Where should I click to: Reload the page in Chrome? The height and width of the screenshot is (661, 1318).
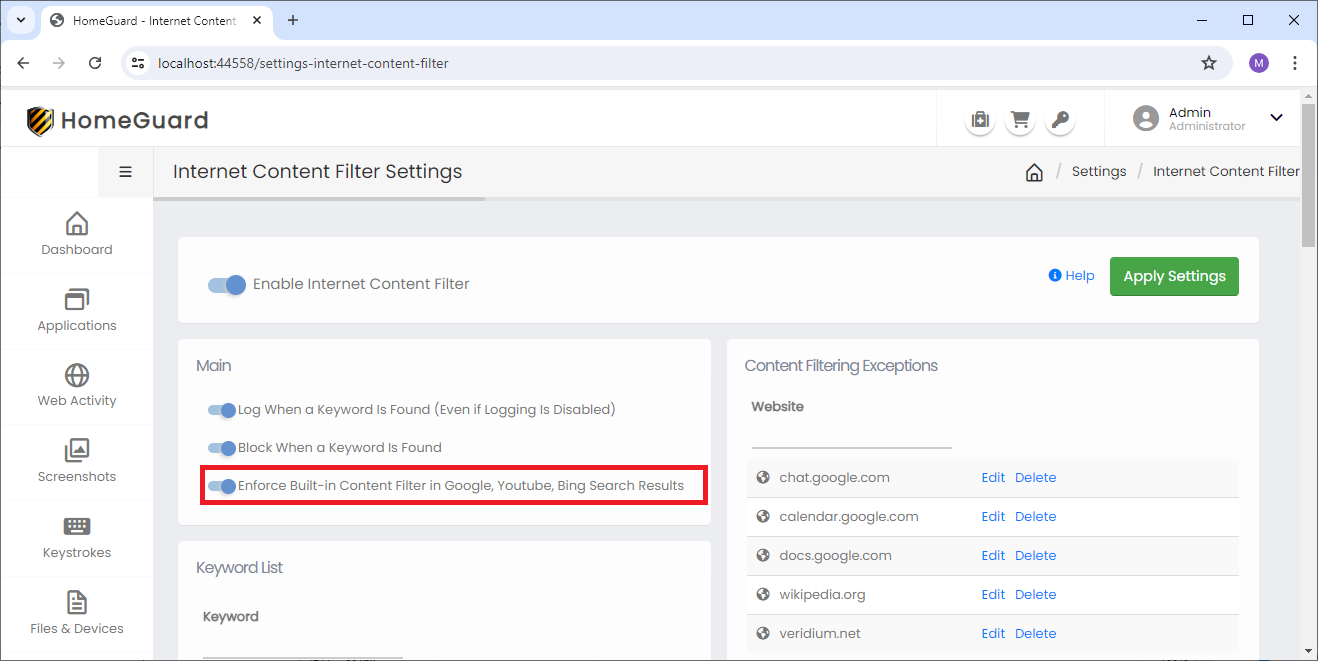point(95,63)
